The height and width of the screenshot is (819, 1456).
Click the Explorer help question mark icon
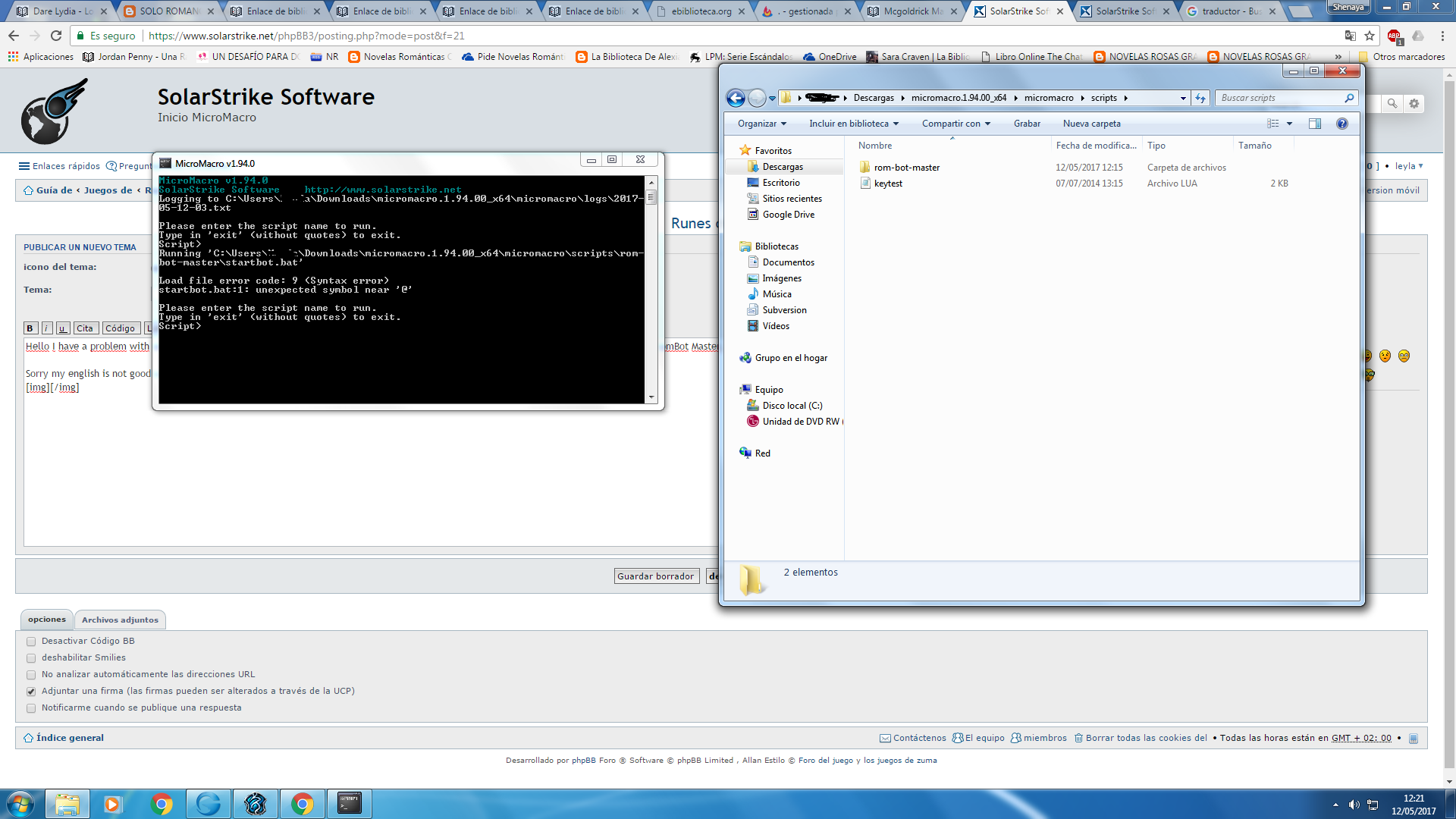pyautogui.click(x=1341, y=124)
